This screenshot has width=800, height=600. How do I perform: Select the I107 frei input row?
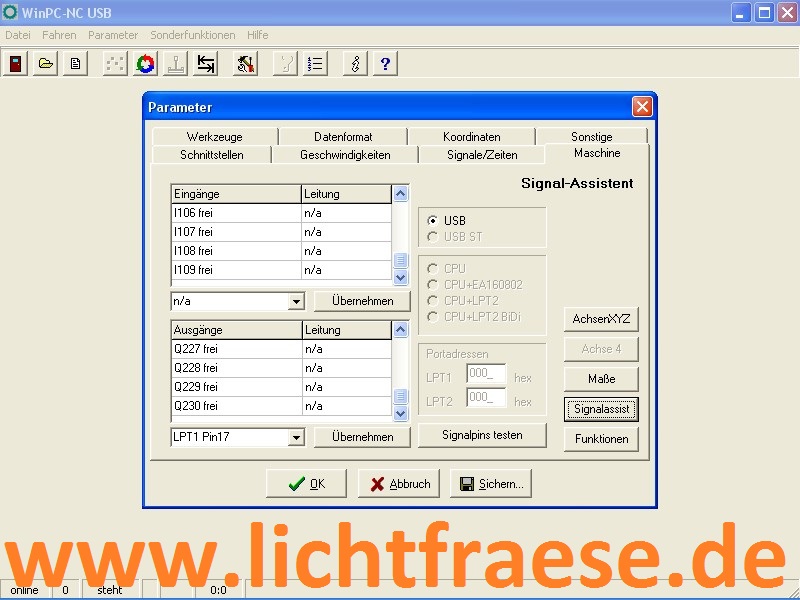coord(282,232)
